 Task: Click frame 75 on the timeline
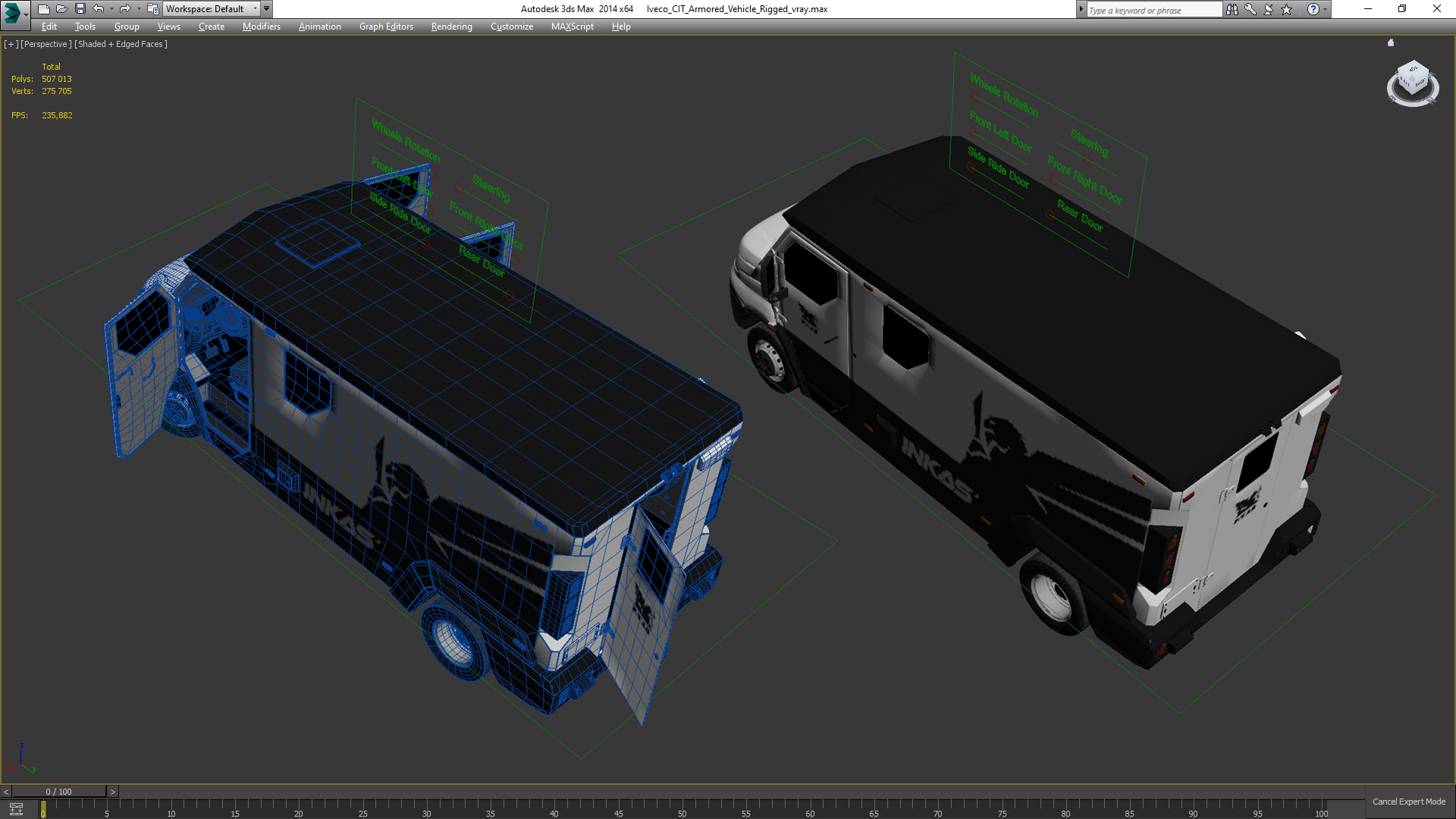(1002, 813)
